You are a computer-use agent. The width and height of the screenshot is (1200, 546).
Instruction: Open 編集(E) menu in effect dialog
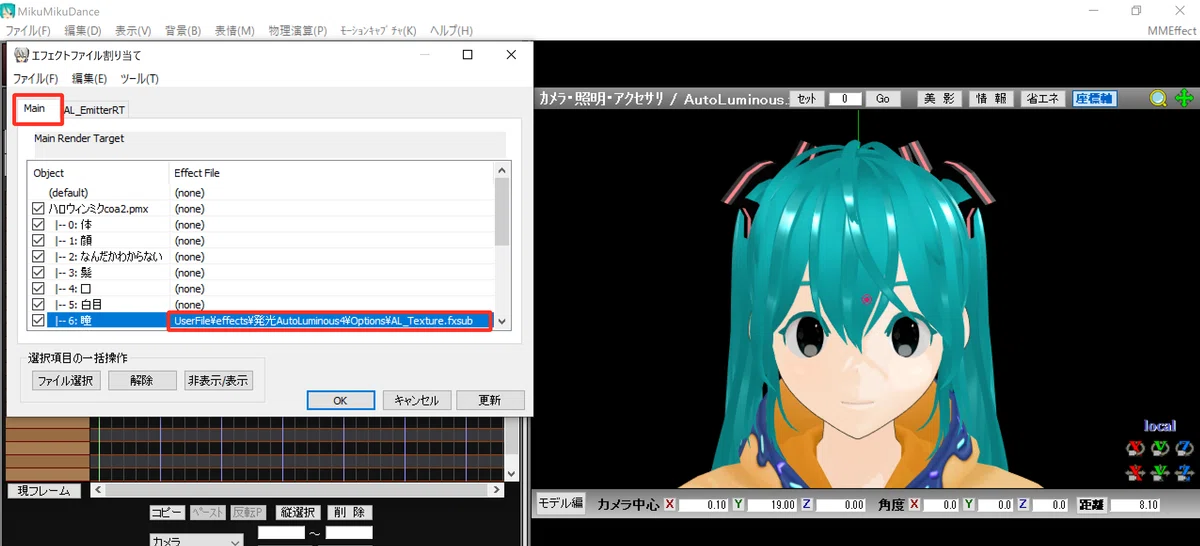pos(89,79)
